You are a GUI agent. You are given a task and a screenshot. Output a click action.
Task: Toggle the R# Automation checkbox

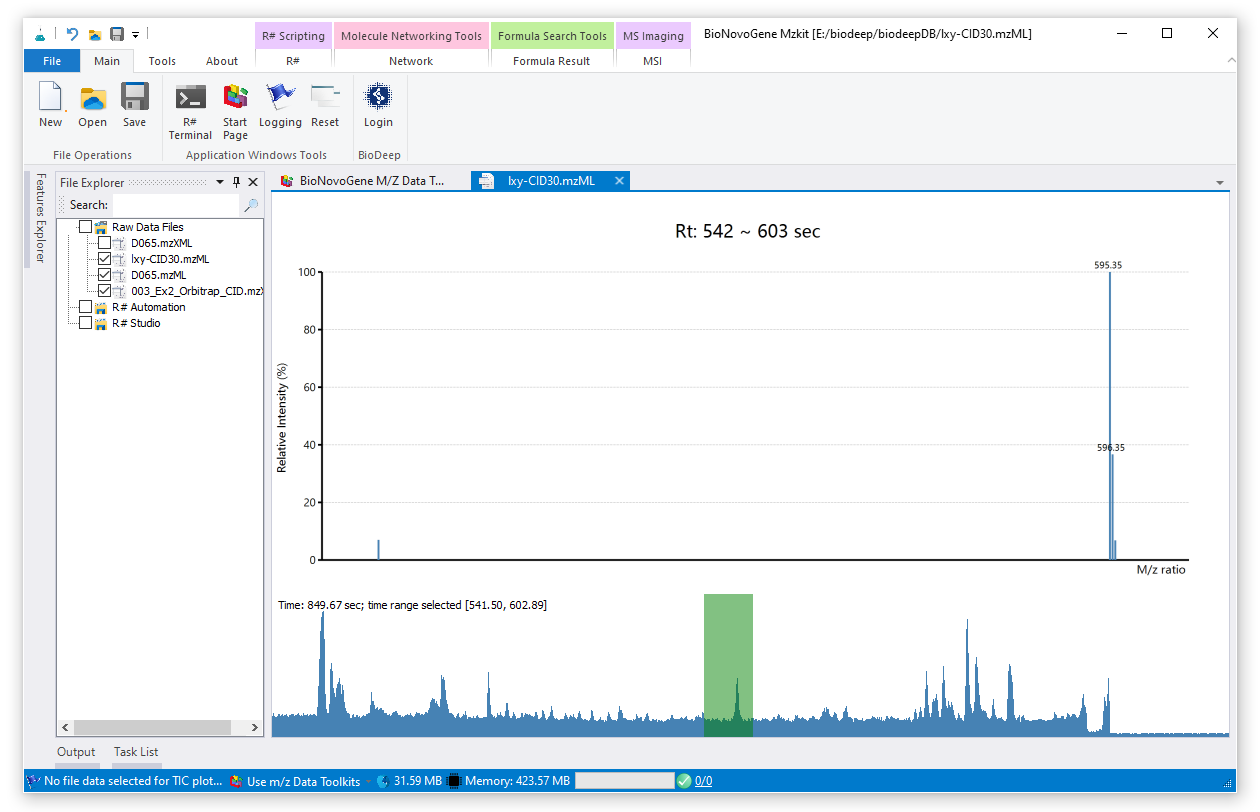click(x=85, y=307)
